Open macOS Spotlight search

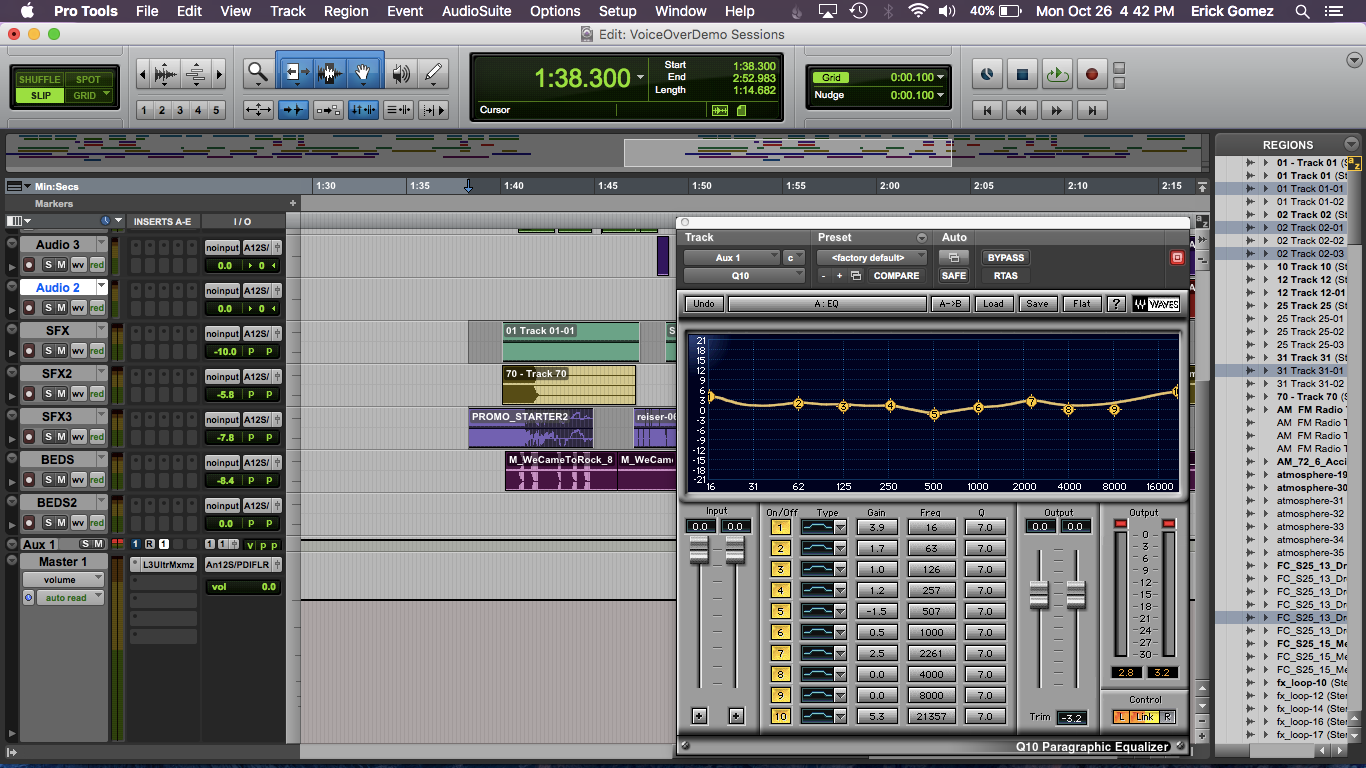coord(1302,11)
